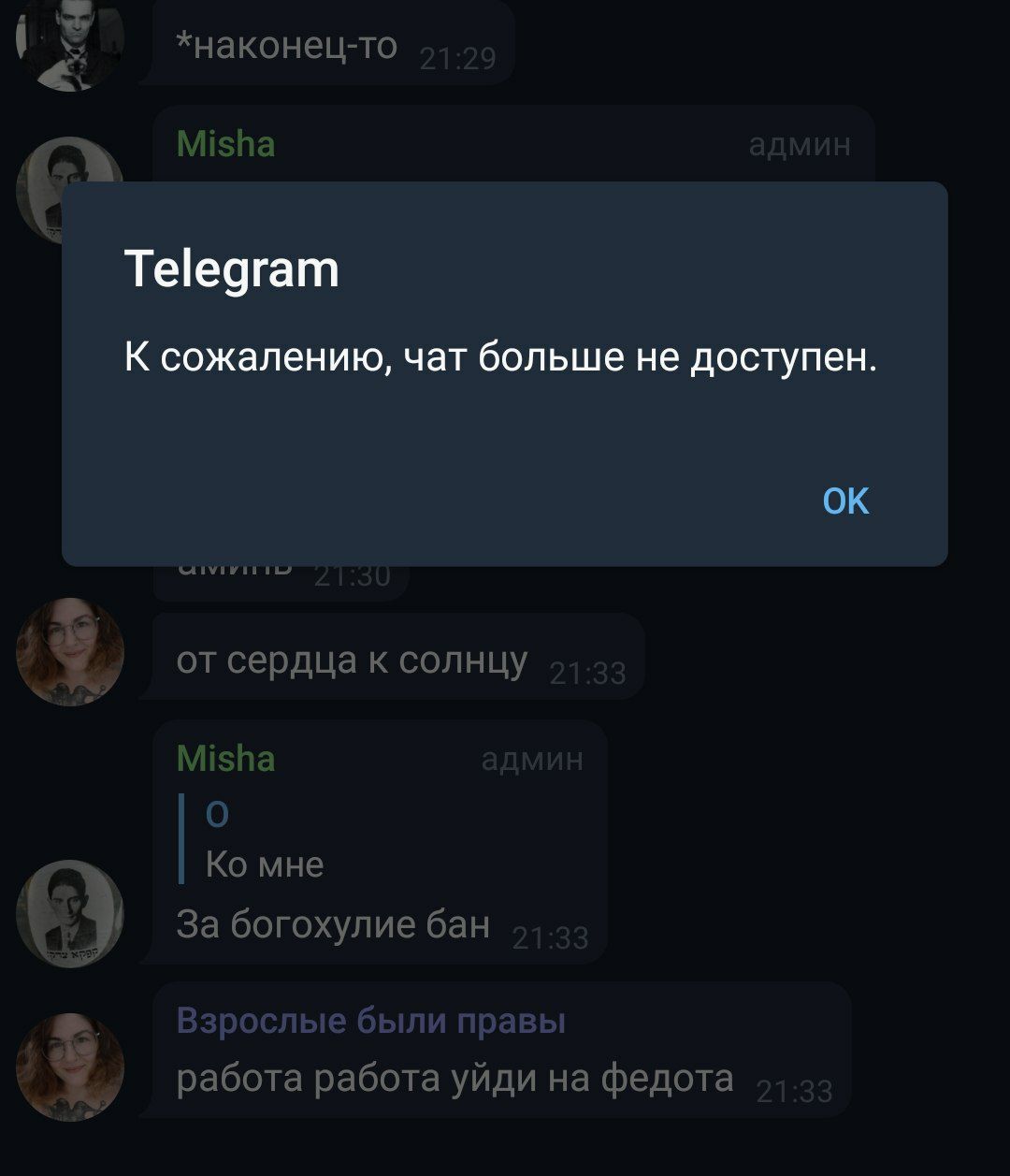The height and width of the screenshot is (1176, 1010).
Task: Open avatar beside от сердца к солнцу
Action: pos(70,651)
